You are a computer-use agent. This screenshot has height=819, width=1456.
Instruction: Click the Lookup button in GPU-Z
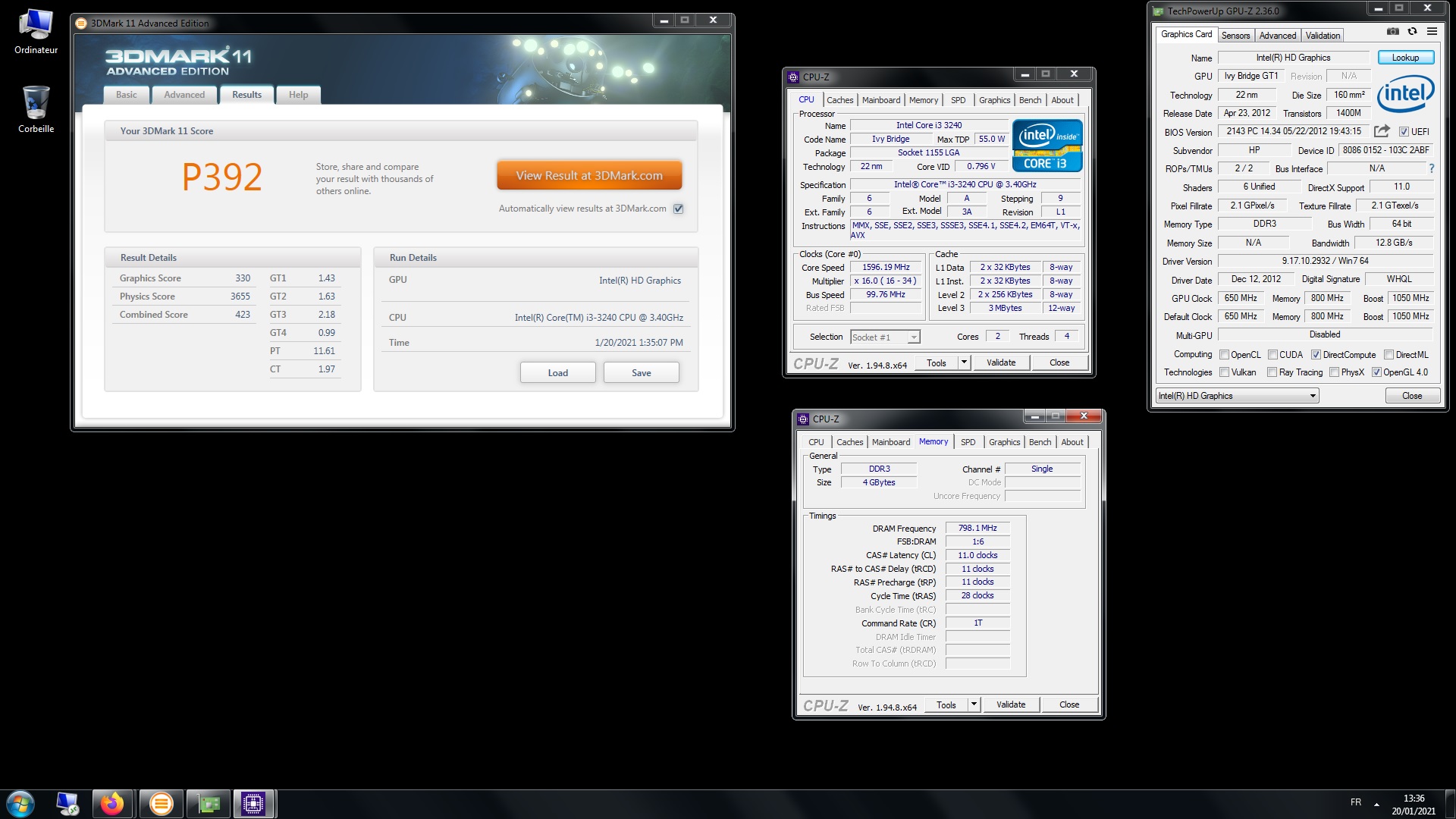[x=1405, y=58]
